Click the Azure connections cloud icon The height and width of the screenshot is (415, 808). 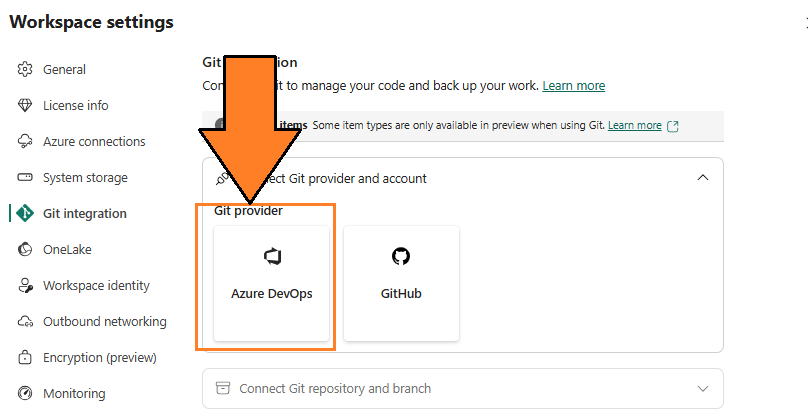click(x=26, y=142)
